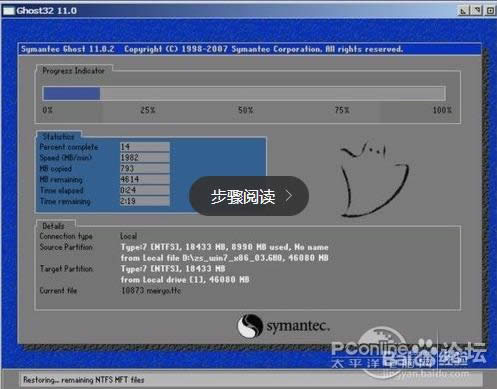Click the 50% mark label
This screenshot has width=497, height=389.
tap(246, 110)
